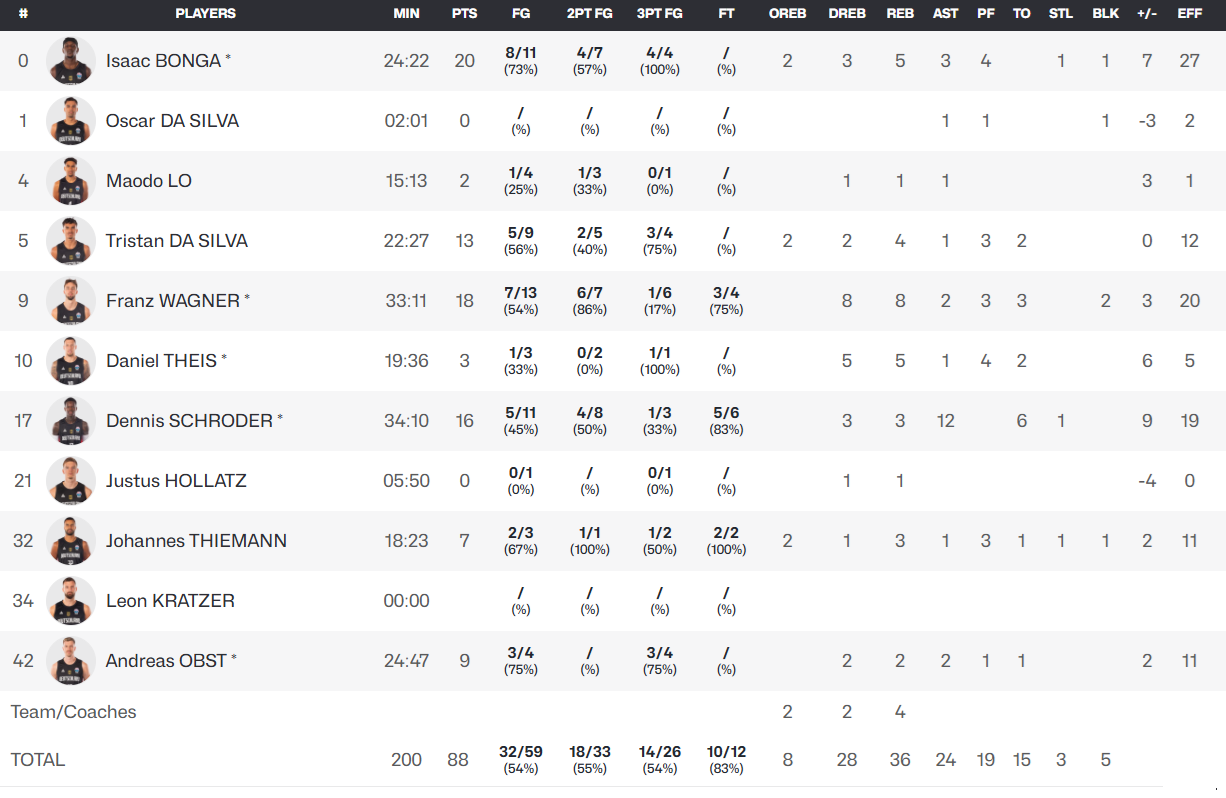Viewport: 1226px width, 798px height.
Task: Click the 3PT FG column header
Action: click(659, 14)
